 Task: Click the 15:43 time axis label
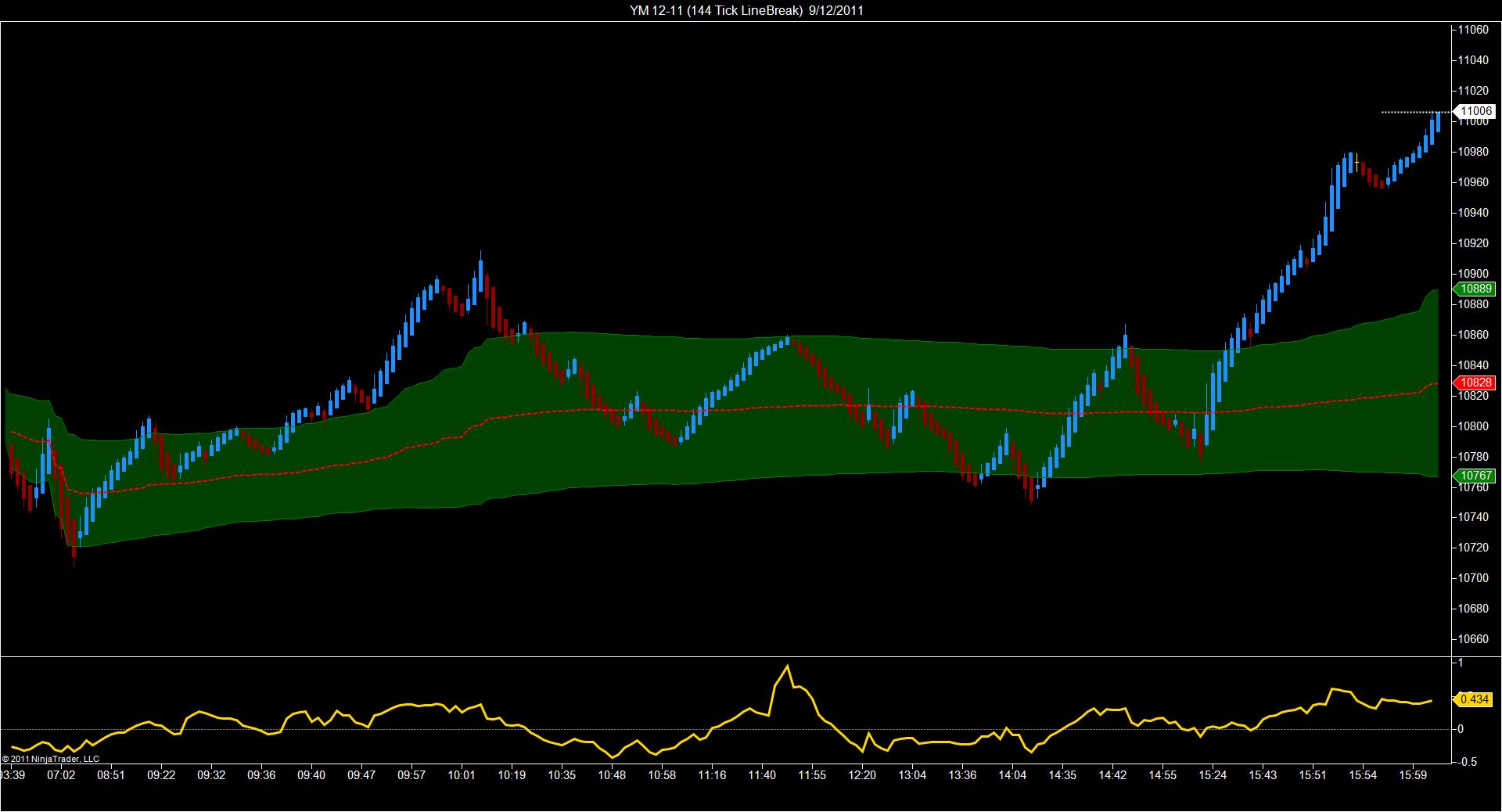point(1263,775)
